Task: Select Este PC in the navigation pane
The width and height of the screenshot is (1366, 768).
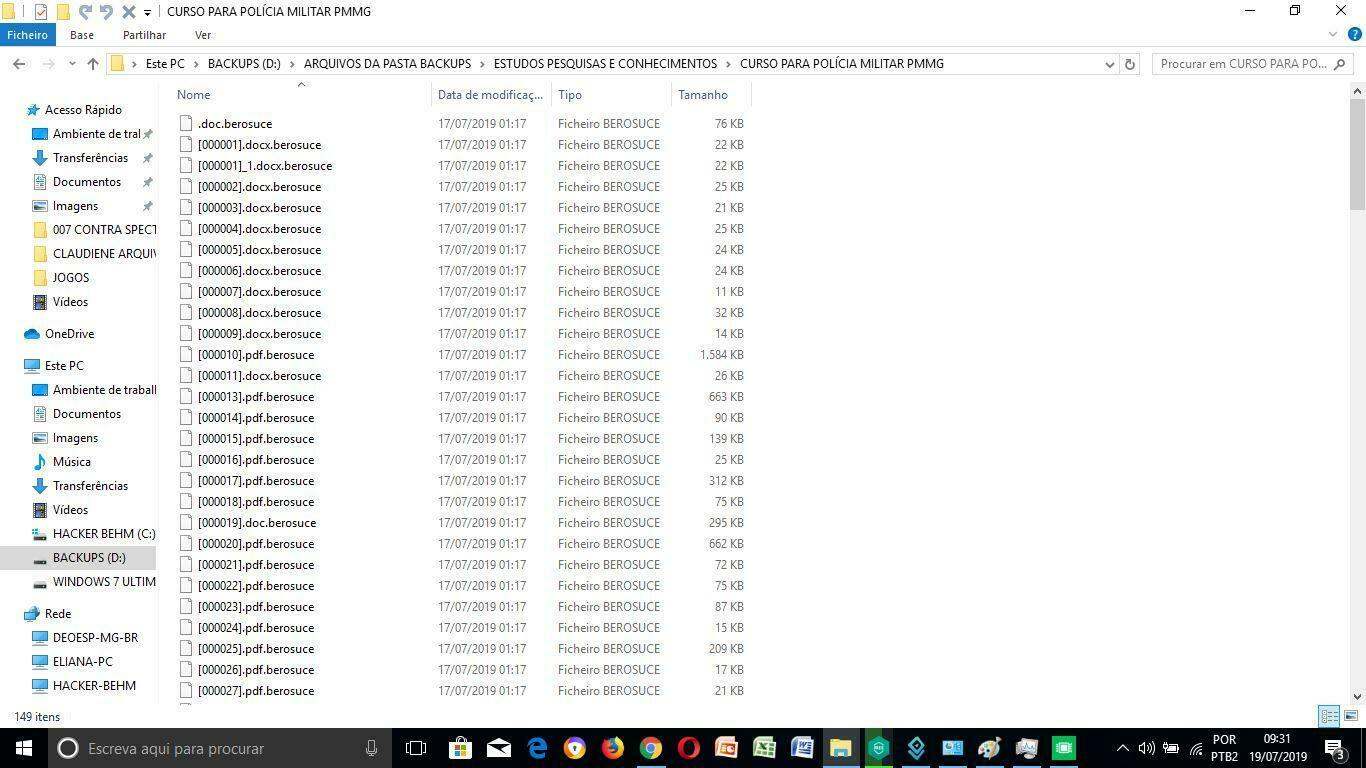Action: click(64, 366)
